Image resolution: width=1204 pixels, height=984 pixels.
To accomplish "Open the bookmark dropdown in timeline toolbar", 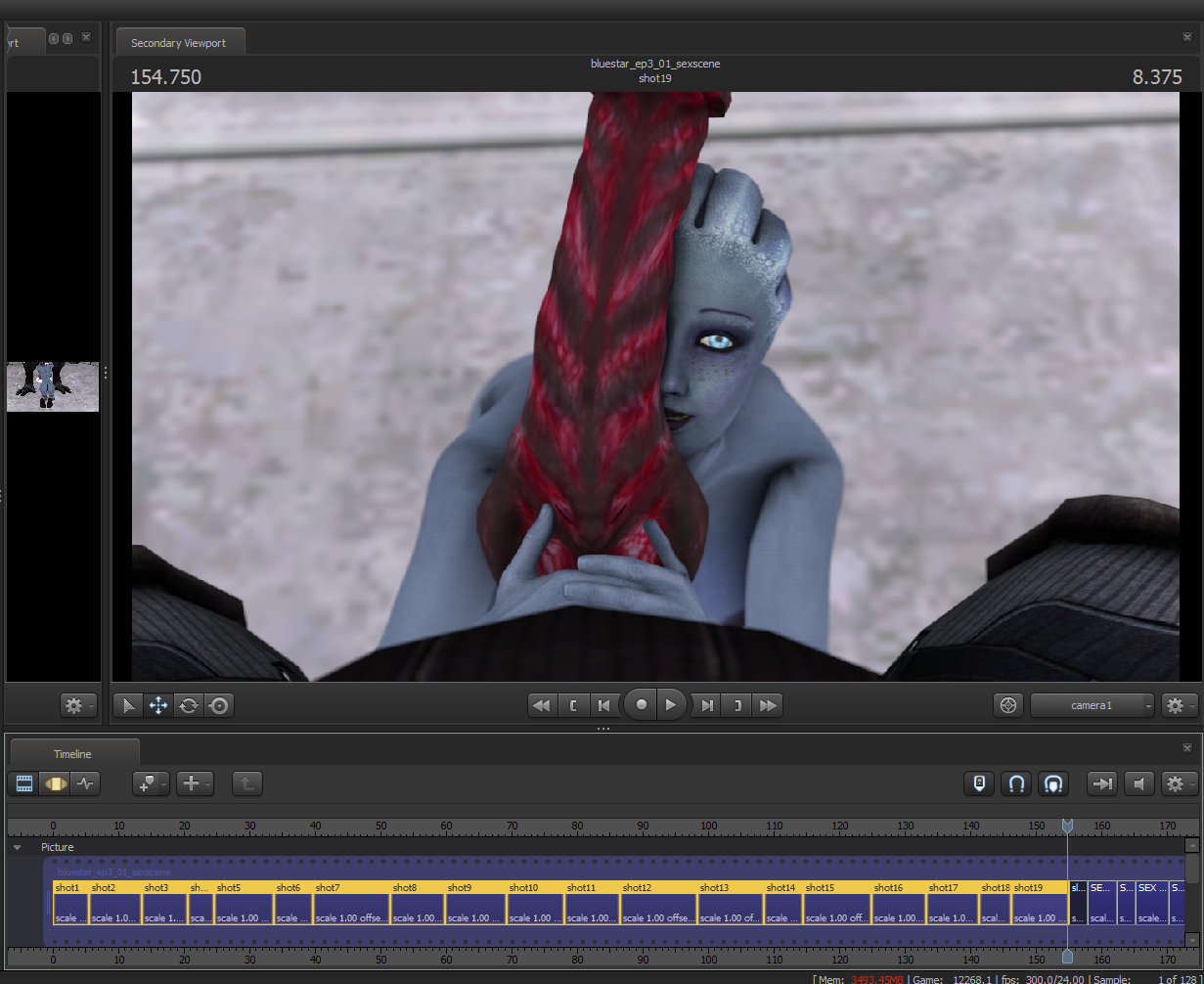I will tap(151, 783).
